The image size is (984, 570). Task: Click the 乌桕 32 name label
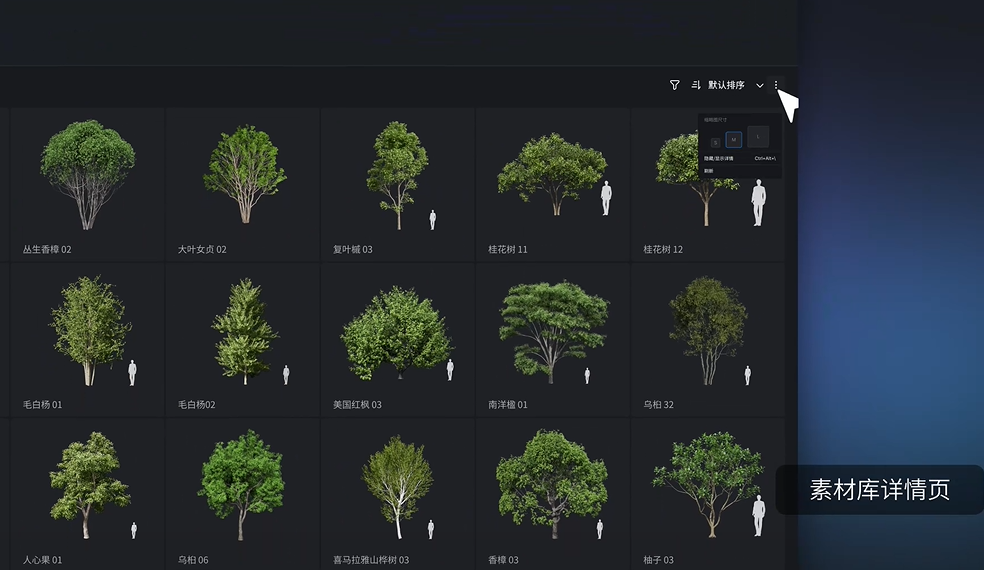(658, 404)
